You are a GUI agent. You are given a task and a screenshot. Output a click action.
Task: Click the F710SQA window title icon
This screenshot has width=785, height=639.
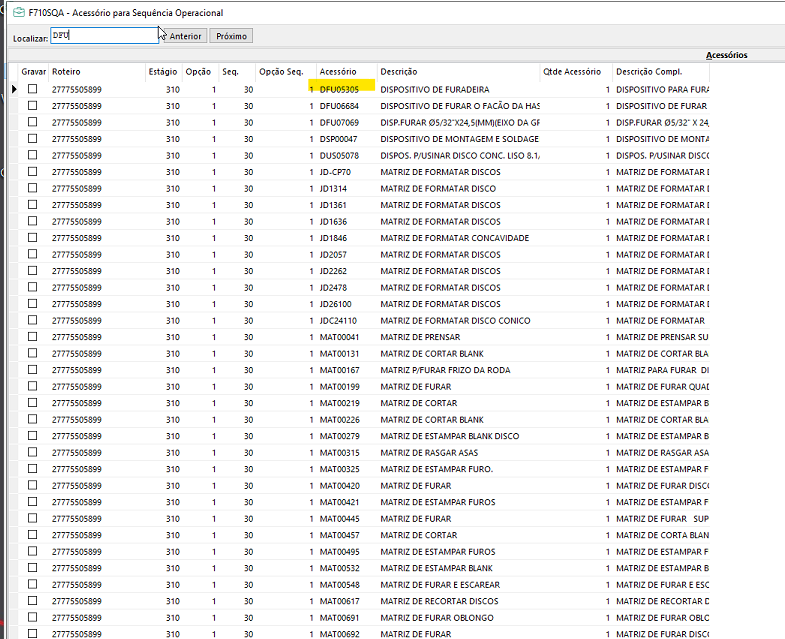[17, 13]
